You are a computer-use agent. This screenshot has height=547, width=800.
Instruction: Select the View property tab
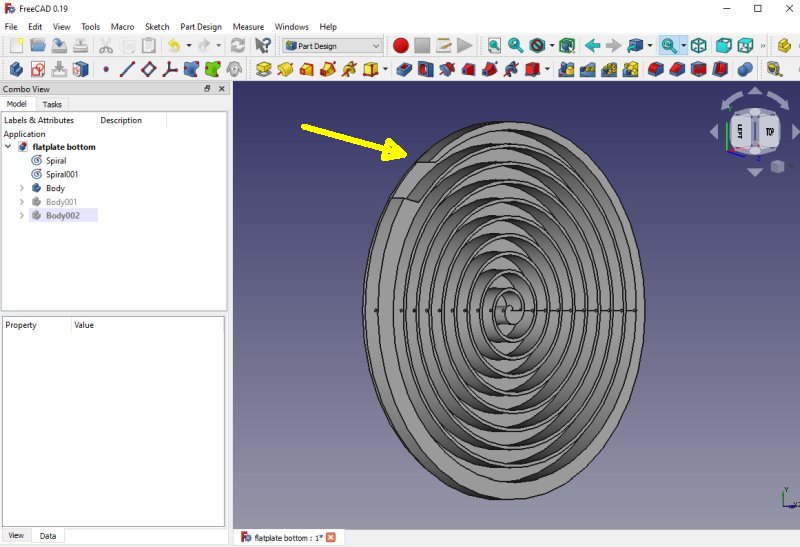pos(16,535)
